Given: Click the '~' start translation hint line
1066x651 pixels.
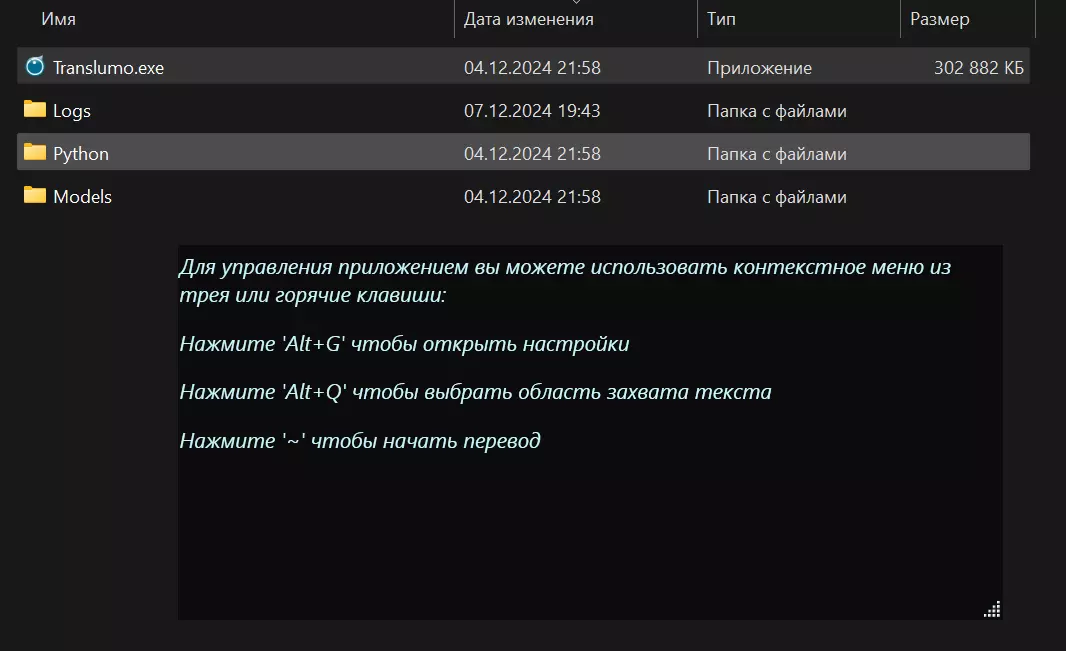Looking at the screenshot, I should click(x=360, y=440).
